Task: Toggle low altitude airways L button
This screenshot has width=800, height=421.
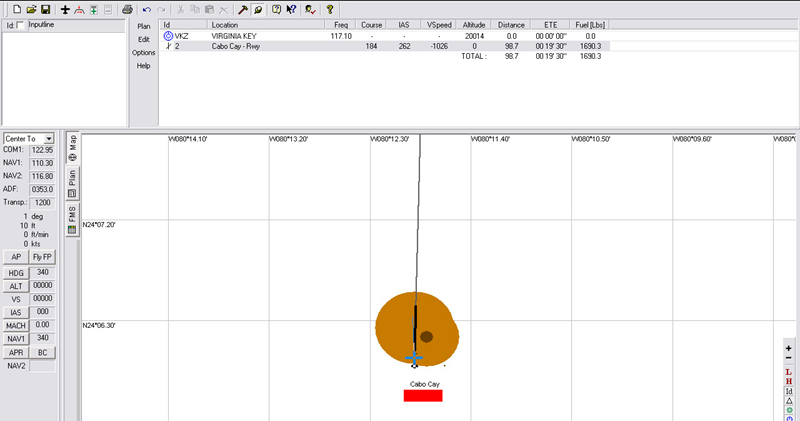Action: [789, 371]
